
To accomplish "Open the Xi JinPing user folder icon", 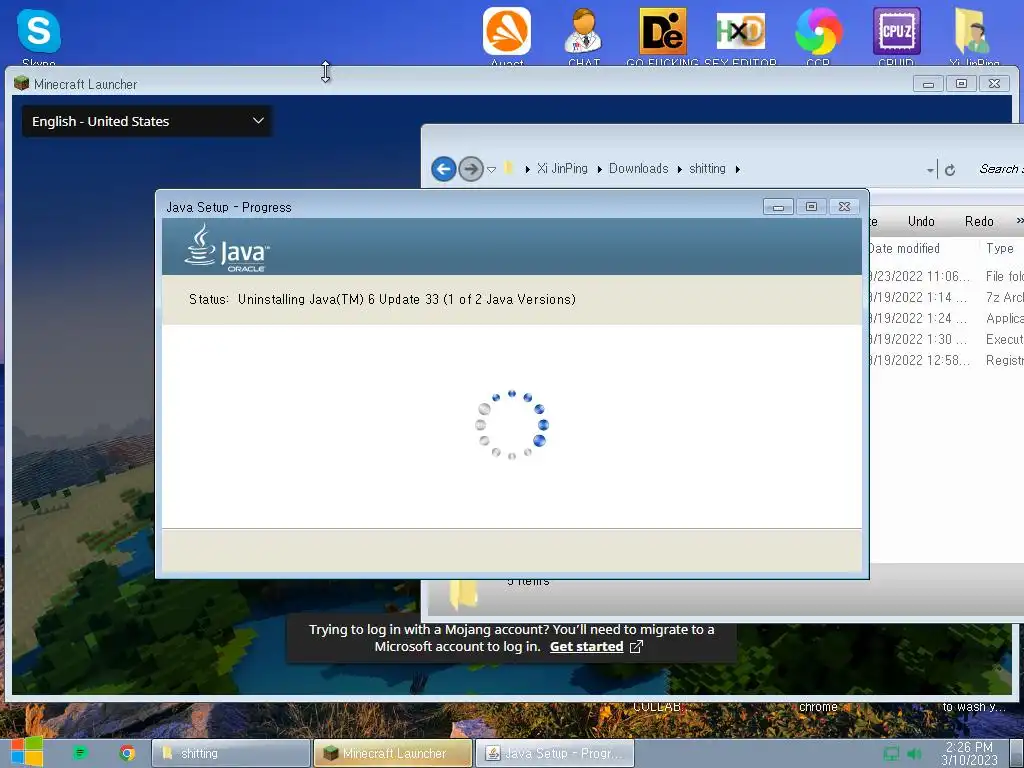I will (972, 31).
